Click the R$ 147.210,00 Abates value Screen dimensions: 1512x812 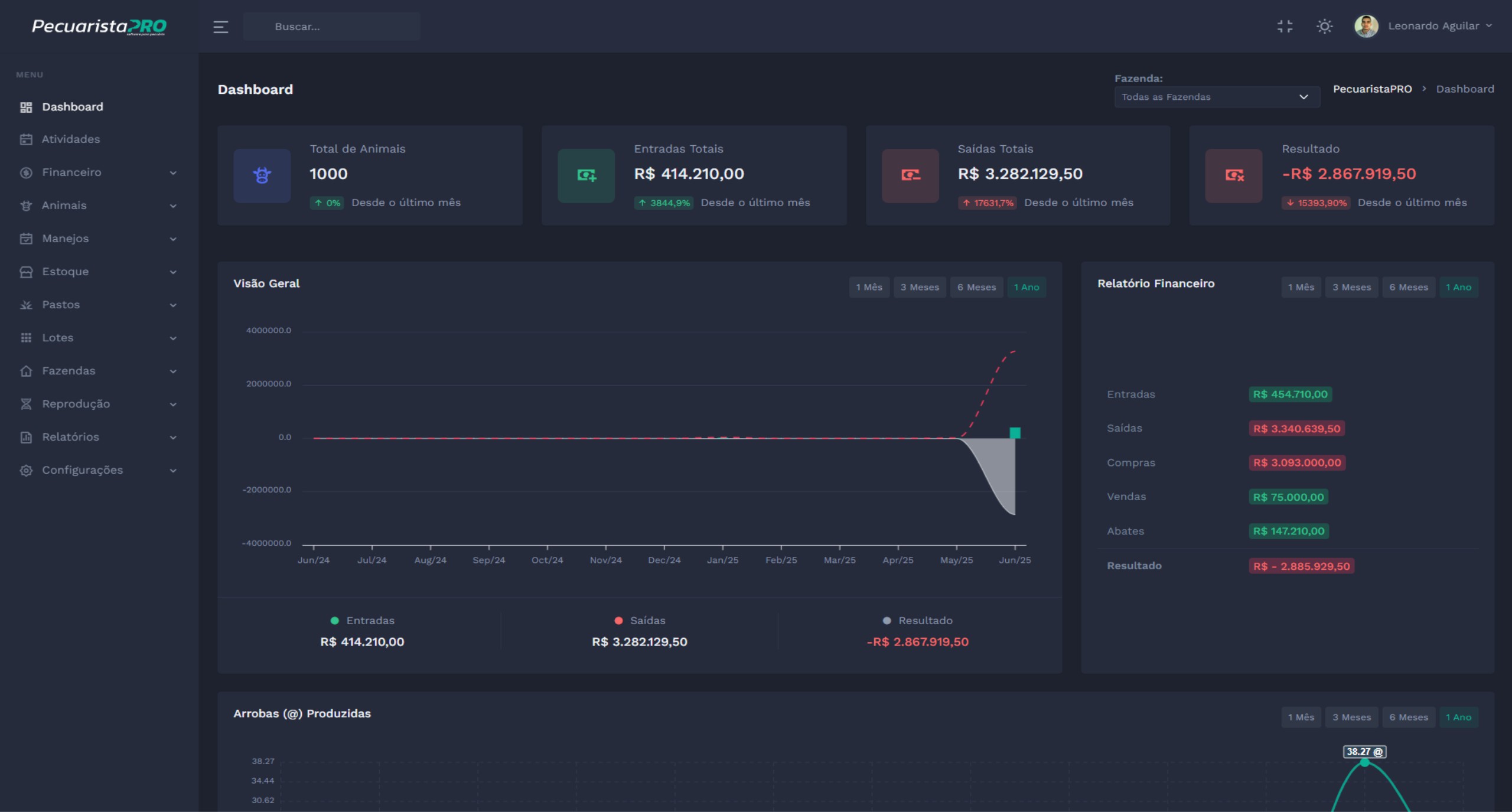pos(1289,531)
